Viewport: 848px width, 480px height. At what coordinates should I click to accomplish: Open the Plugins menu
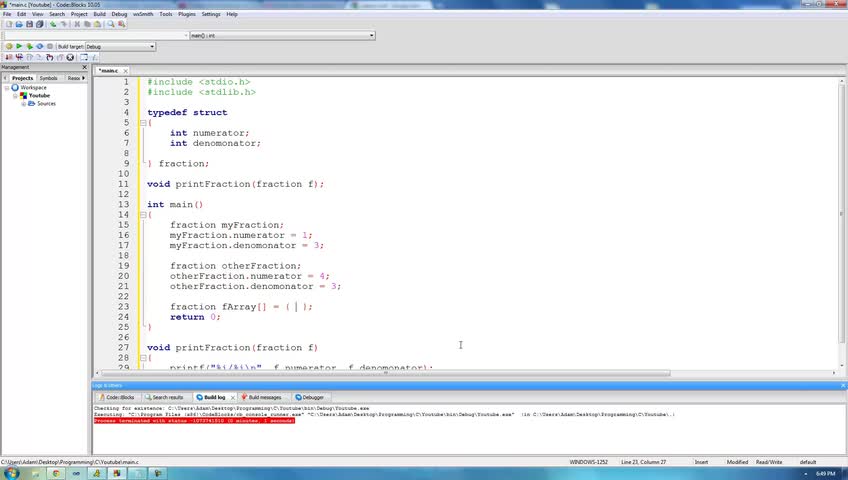[187, 14]
